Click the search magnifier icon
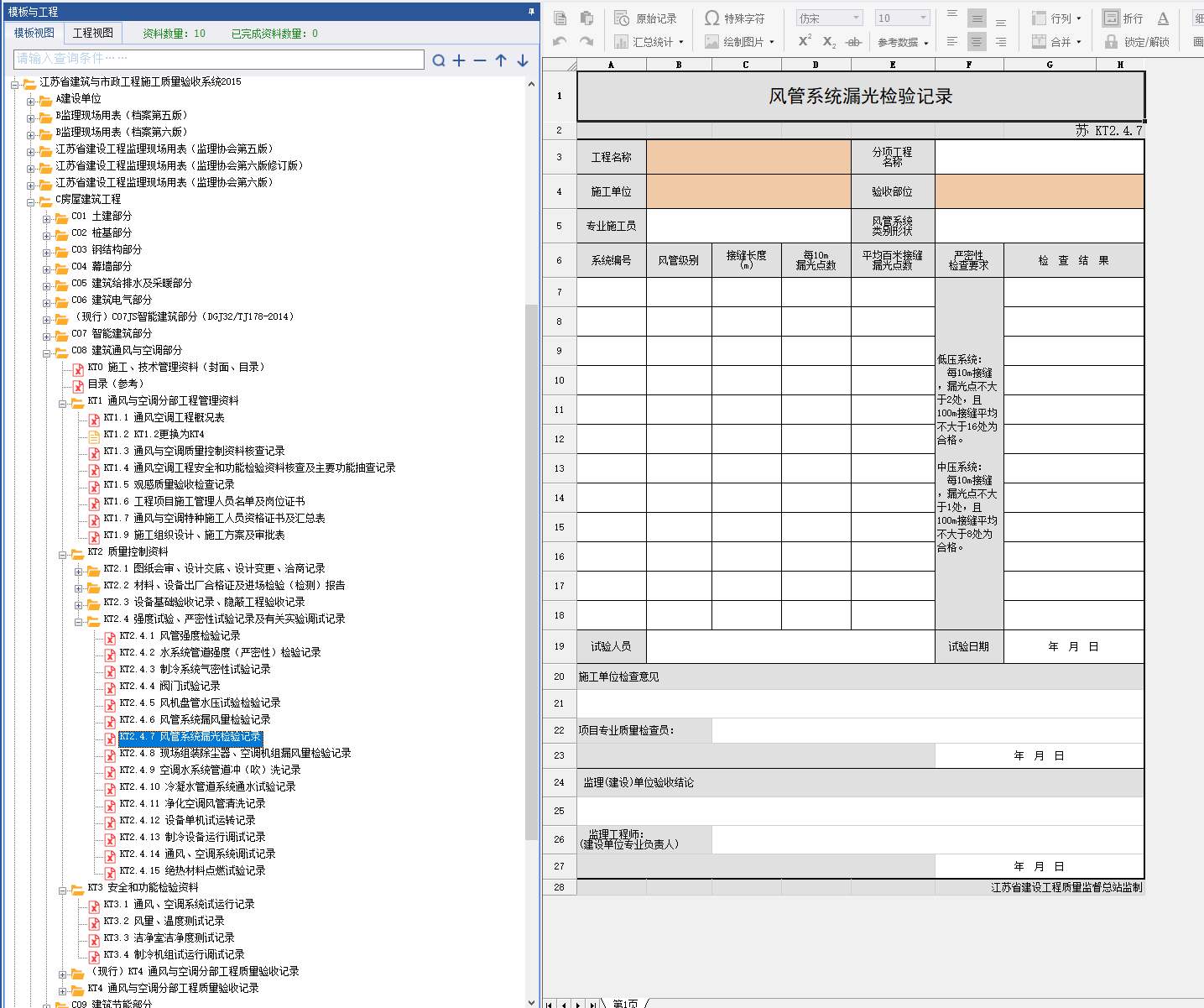 (439, 60)
